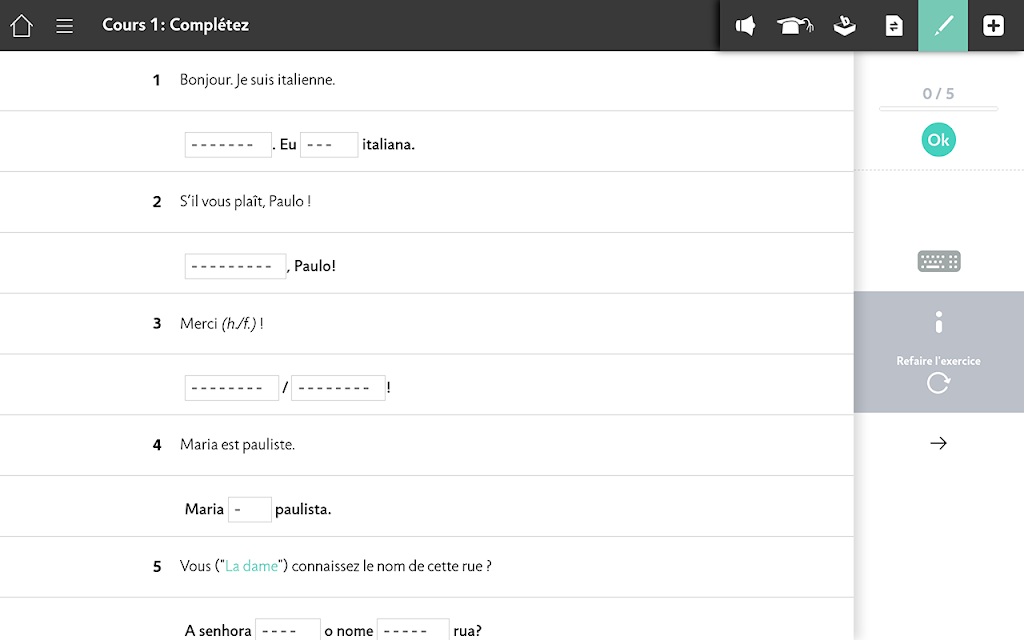Go to next page with arrow
Image resolution: width=1024 pixels, height=640 pixels.
click(938, 443)
